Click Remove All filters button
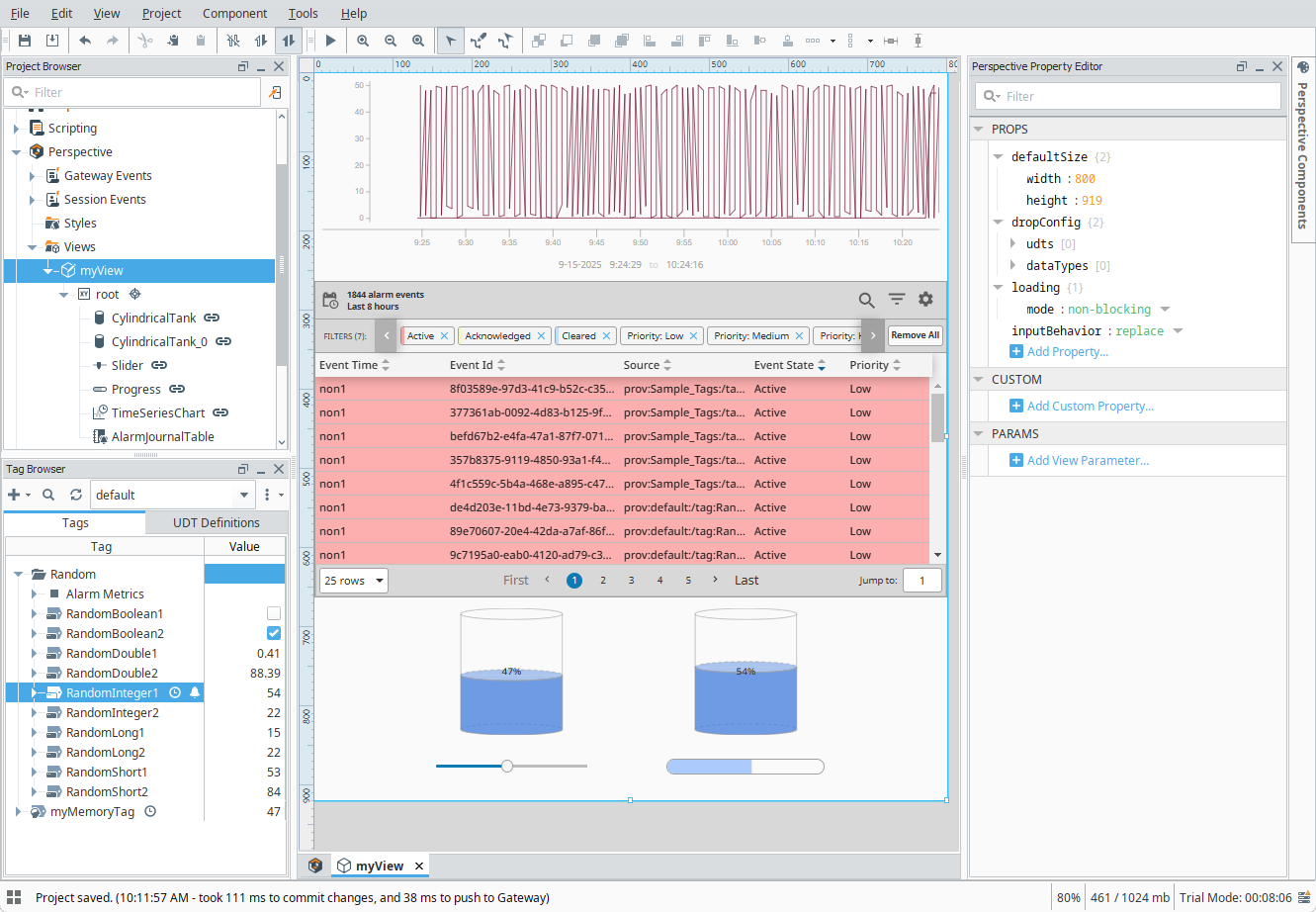This screenshot has height=912, width=1316. pyautogui.click(x=915, y=335)
